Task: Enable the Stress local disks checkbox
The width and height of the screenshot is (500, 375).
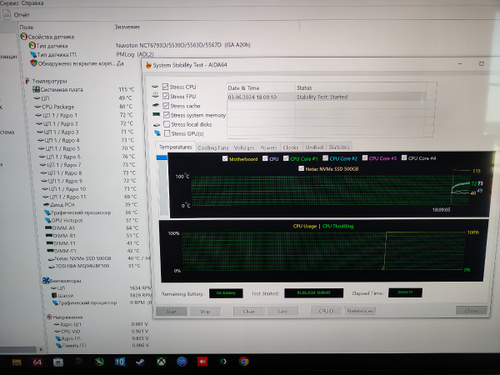Action: point(167,124)
